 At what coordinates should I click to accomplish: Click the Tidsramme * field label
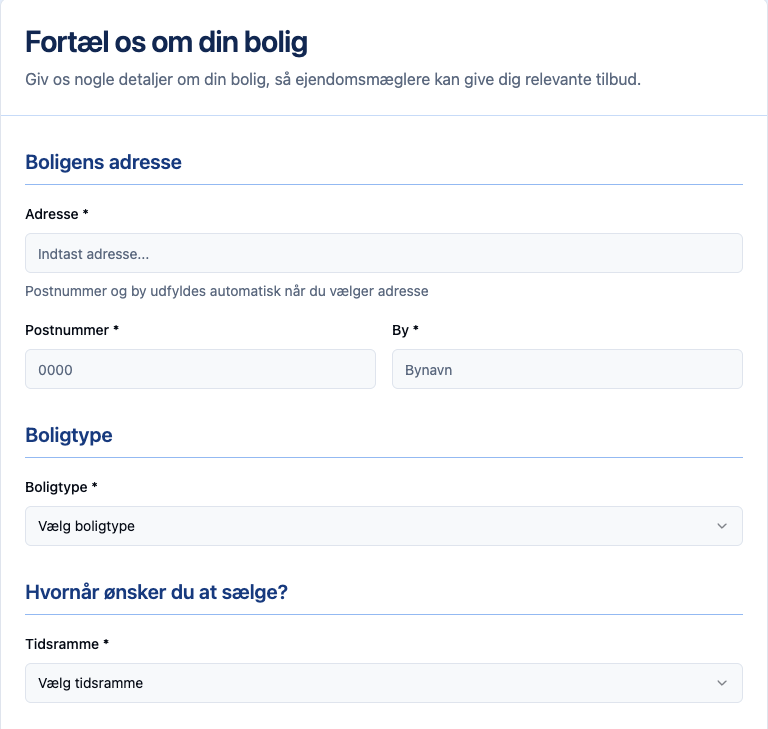66,644
